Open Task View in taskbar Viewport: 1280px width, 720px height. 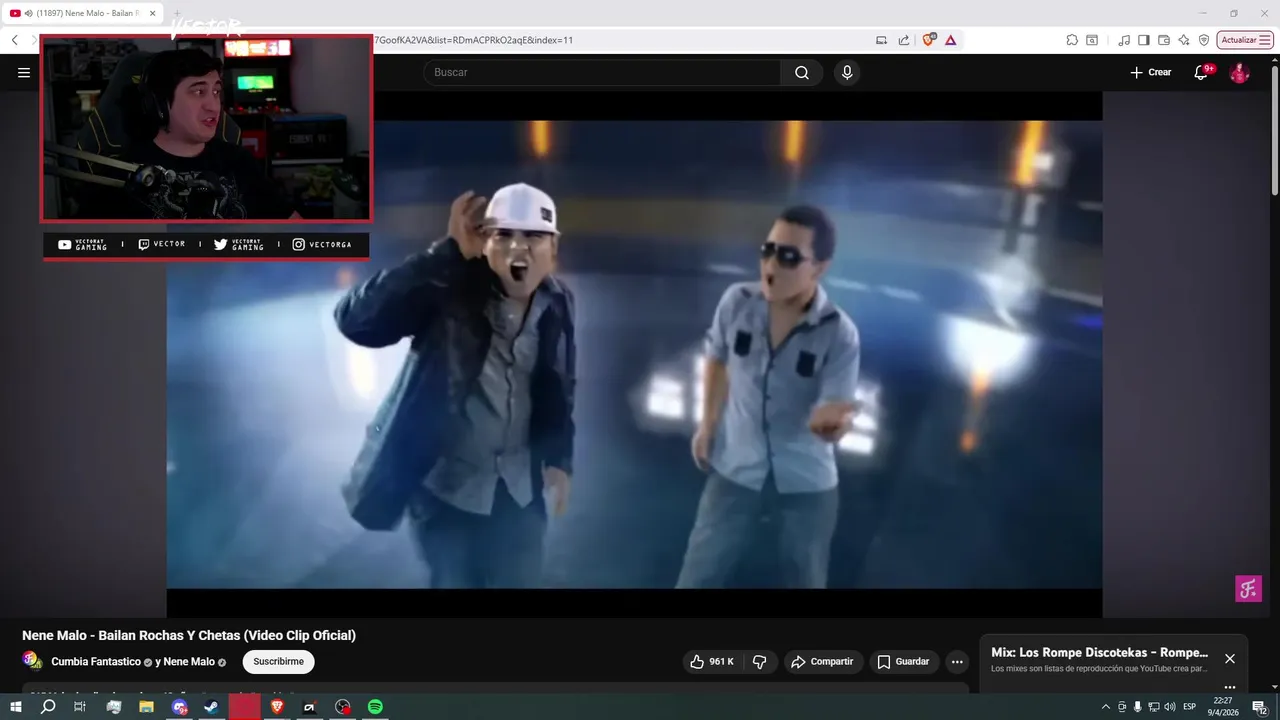(80, 707)
